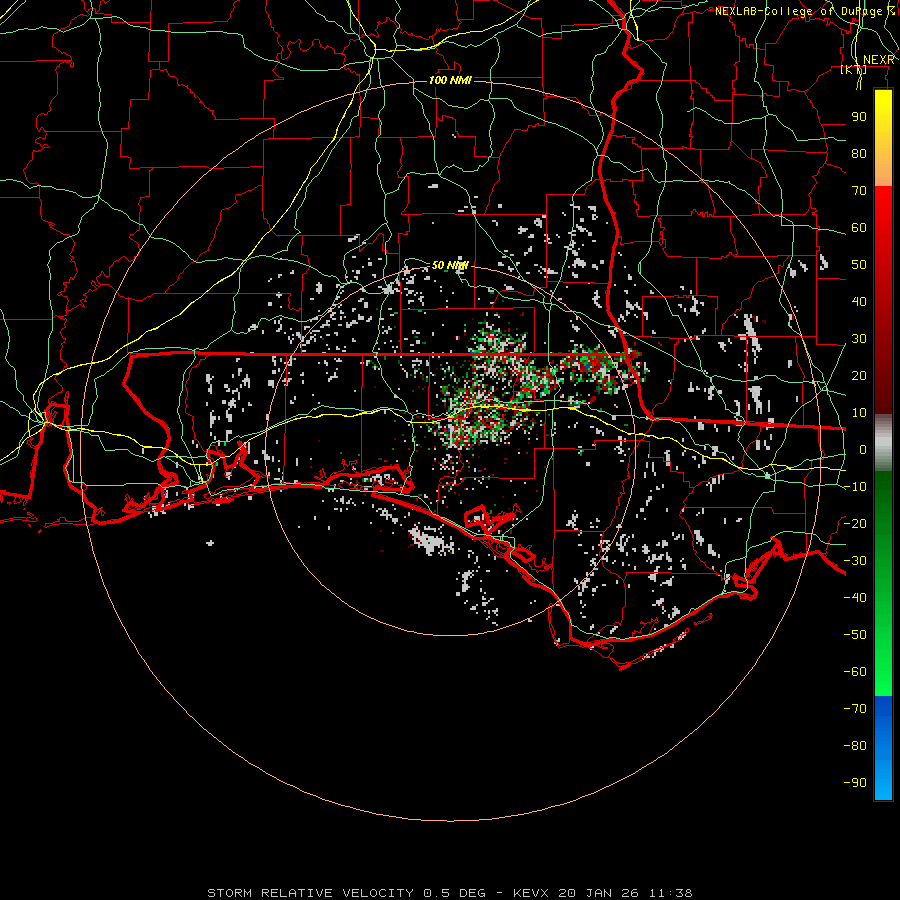900x900 pixels.
Task: Click the -50 value on velocity scale
Action: point(855,634)
